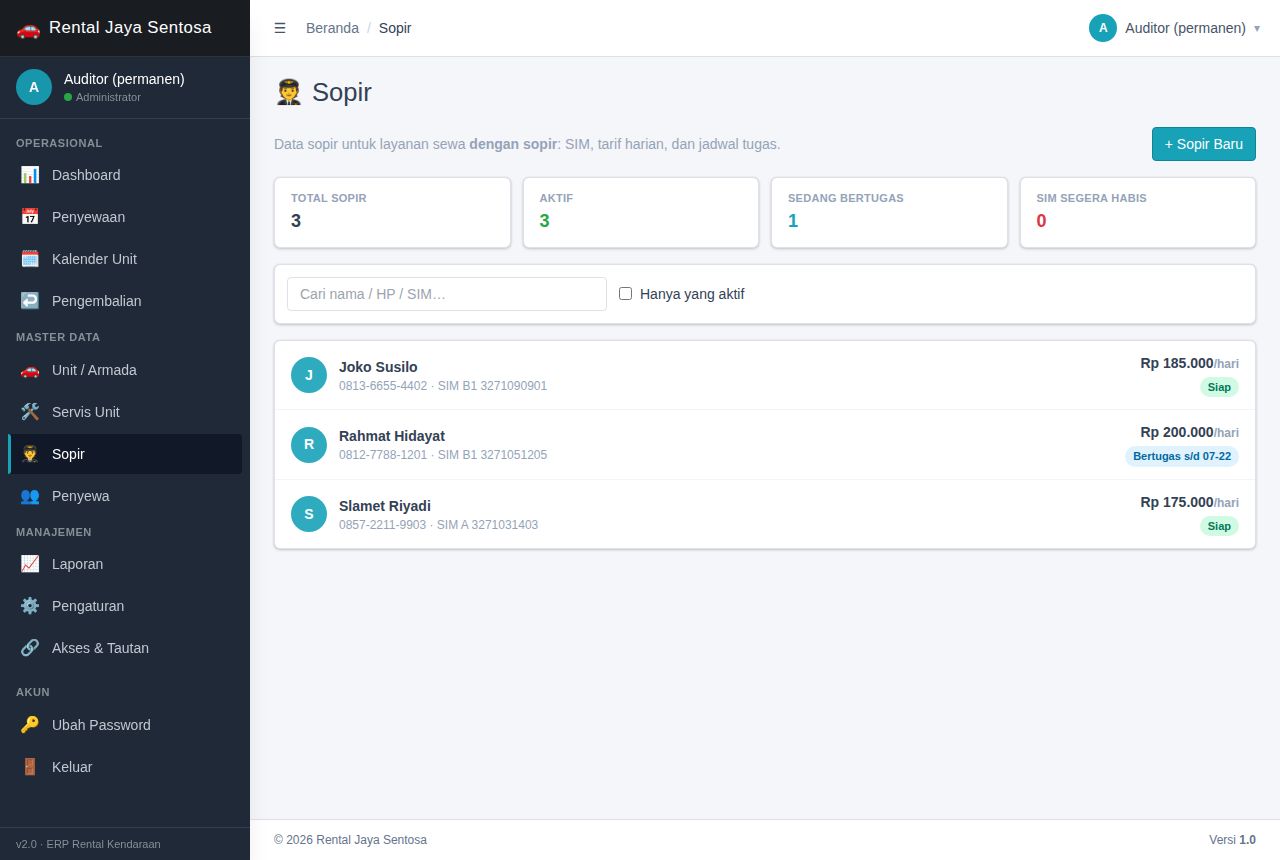Click the Servis Unit tools icon
Image resolution: width=1280 pixels, height=860 pixels.
click(x=30, y=412)
